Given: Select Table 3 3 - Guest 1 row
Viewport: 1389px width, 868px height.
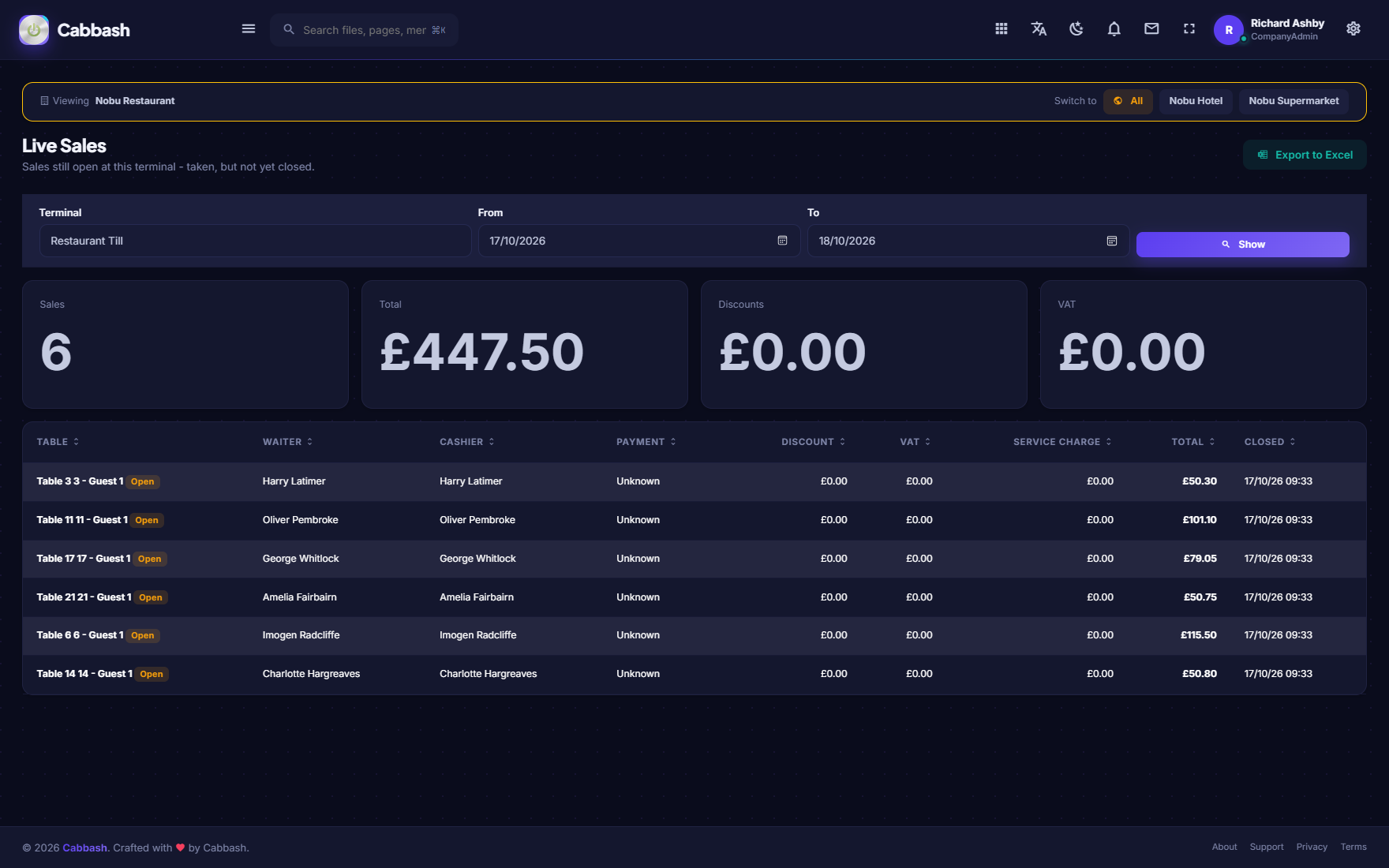Looking at the screenshot, I should coord(694,481).
